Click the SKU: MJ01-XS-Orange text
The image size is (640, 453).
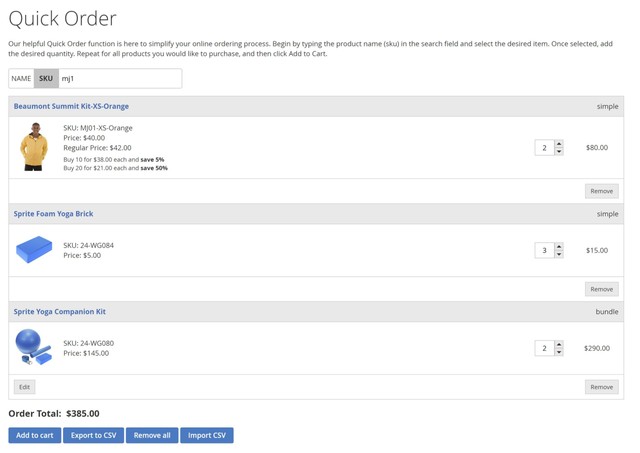coord(98,128)
